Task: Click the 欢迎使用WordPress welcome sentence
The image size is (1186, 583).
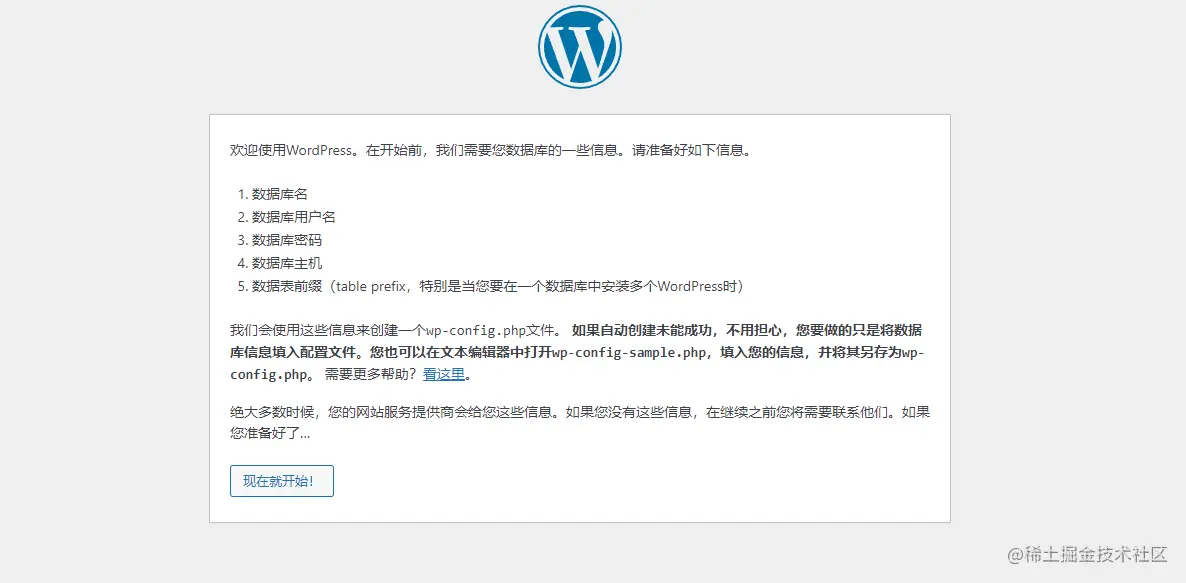Action: [x=490, y=150]
